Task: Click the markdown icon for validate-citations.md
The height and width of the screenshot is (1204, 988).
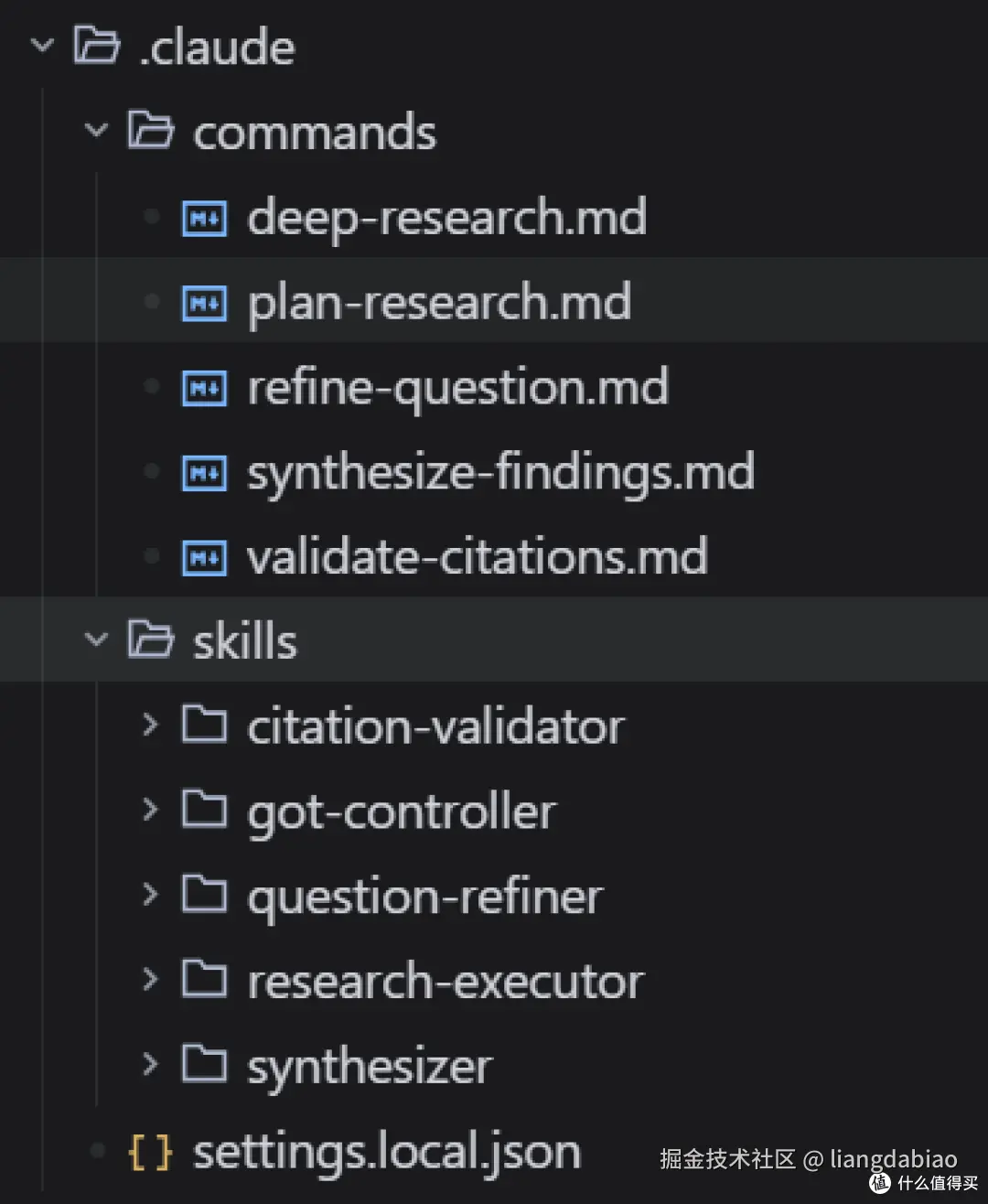Action: (x=204, y=556)
